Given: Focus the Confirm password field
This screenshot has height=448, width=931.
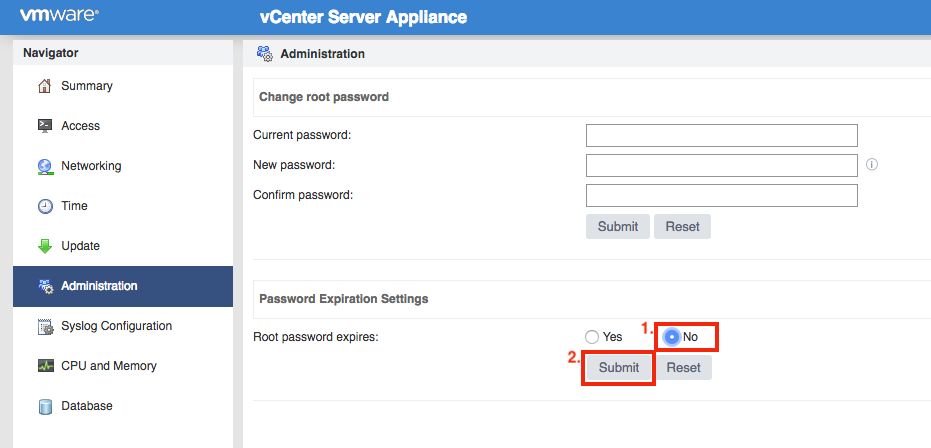Looking at the screenshot, I should 721,195.
